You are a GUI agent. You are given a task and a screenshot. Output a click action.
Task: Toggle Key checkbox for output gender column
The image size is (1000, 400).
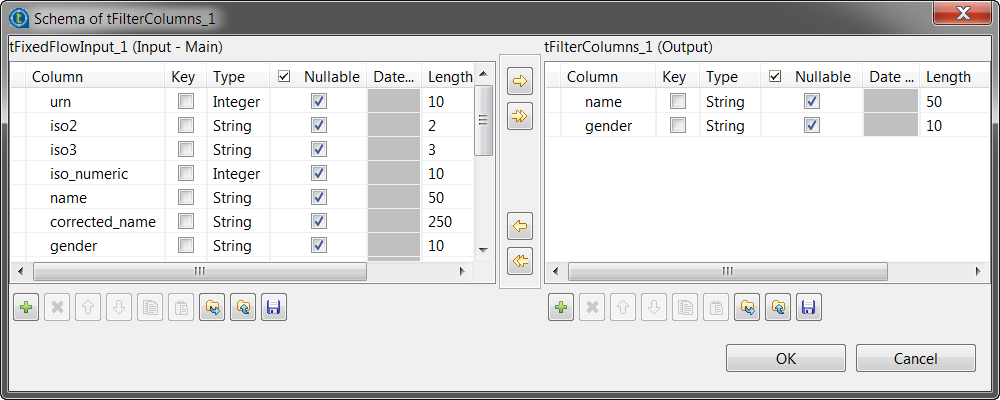[x=678, y=125]
